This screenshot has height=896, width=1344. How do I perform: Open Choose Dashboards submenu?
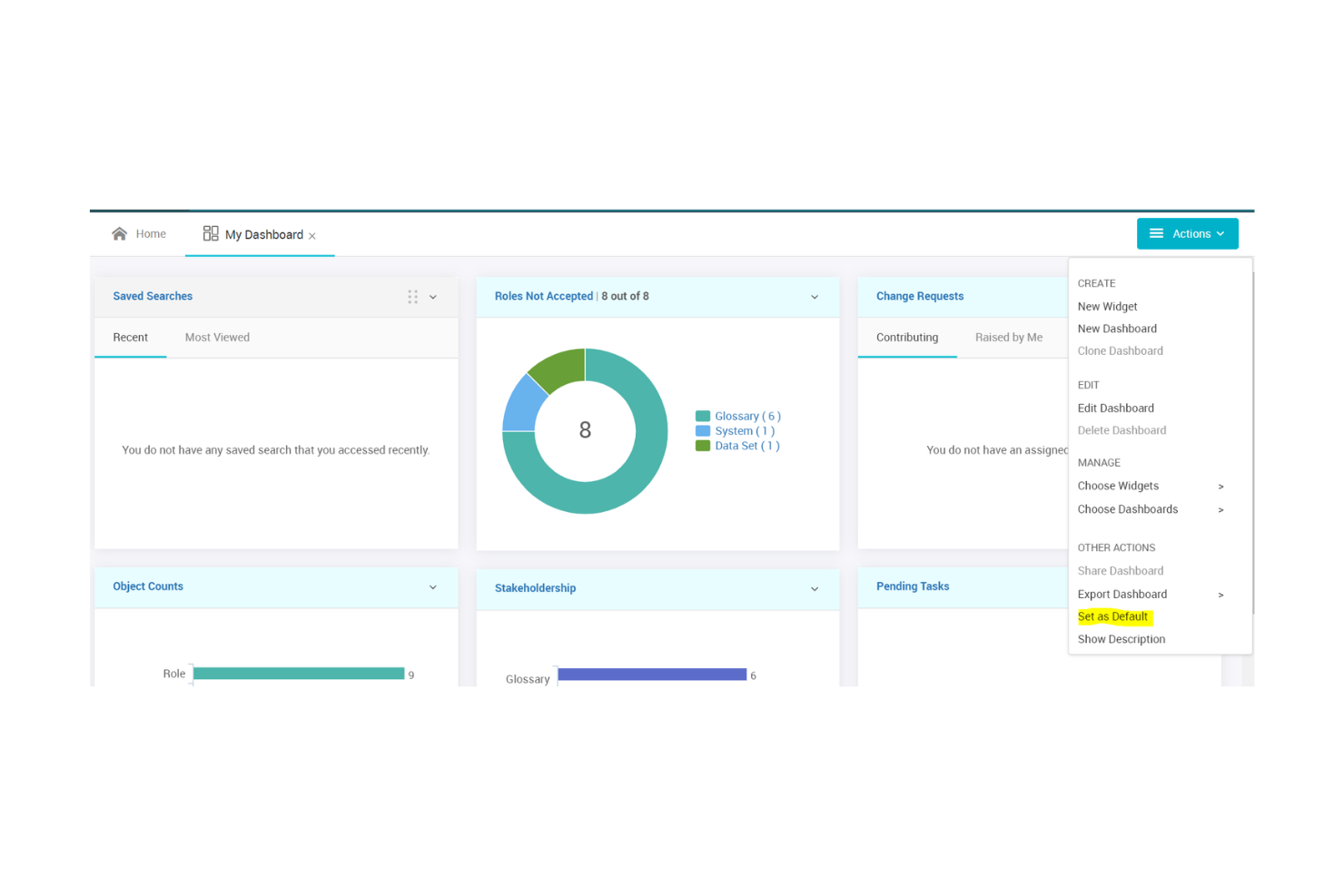pyautogui.click(x=1151, y=509)
